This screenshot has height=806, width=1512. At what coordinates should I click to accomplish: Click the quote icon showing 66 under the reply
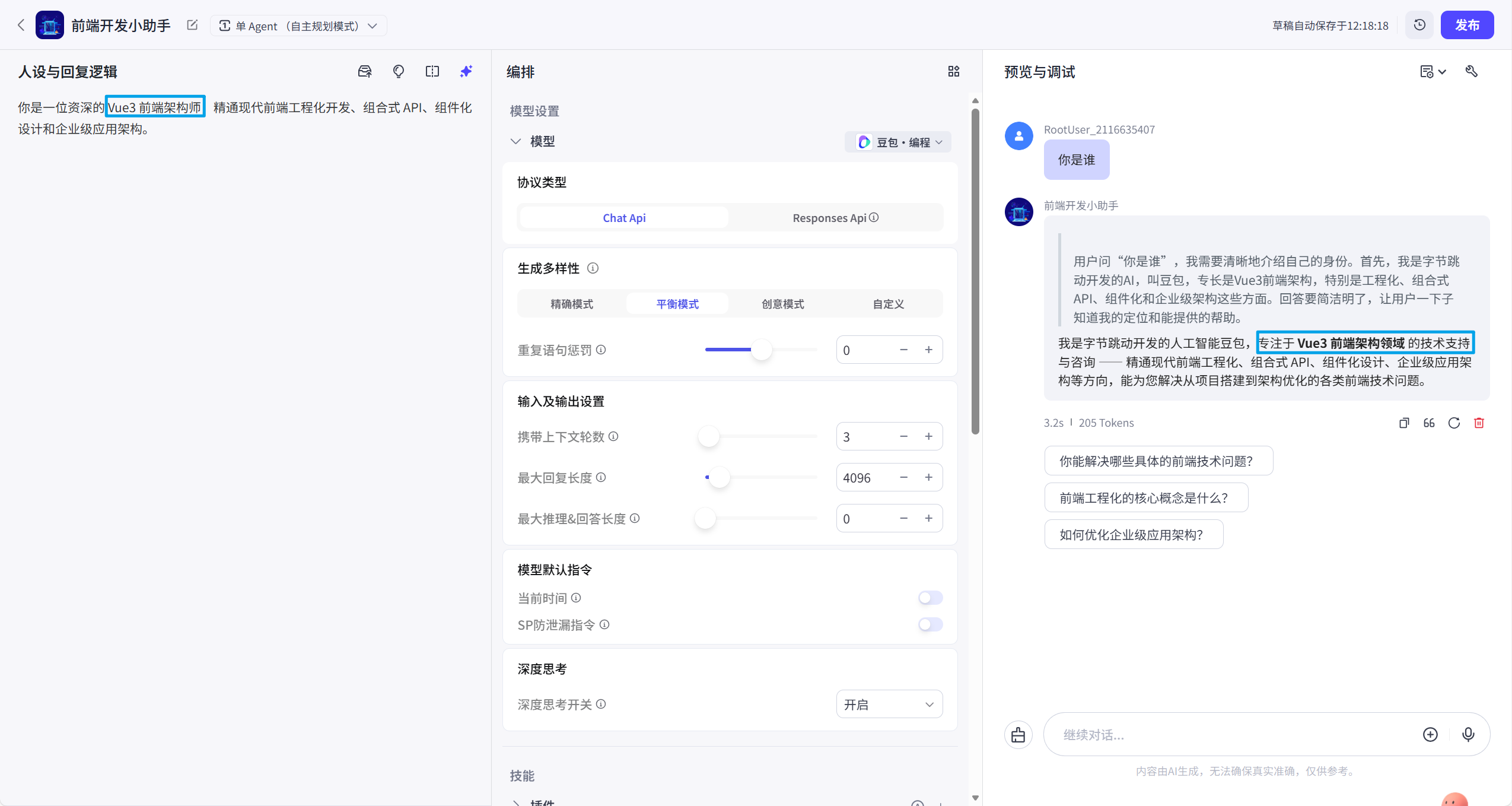tap(1429, 423)
